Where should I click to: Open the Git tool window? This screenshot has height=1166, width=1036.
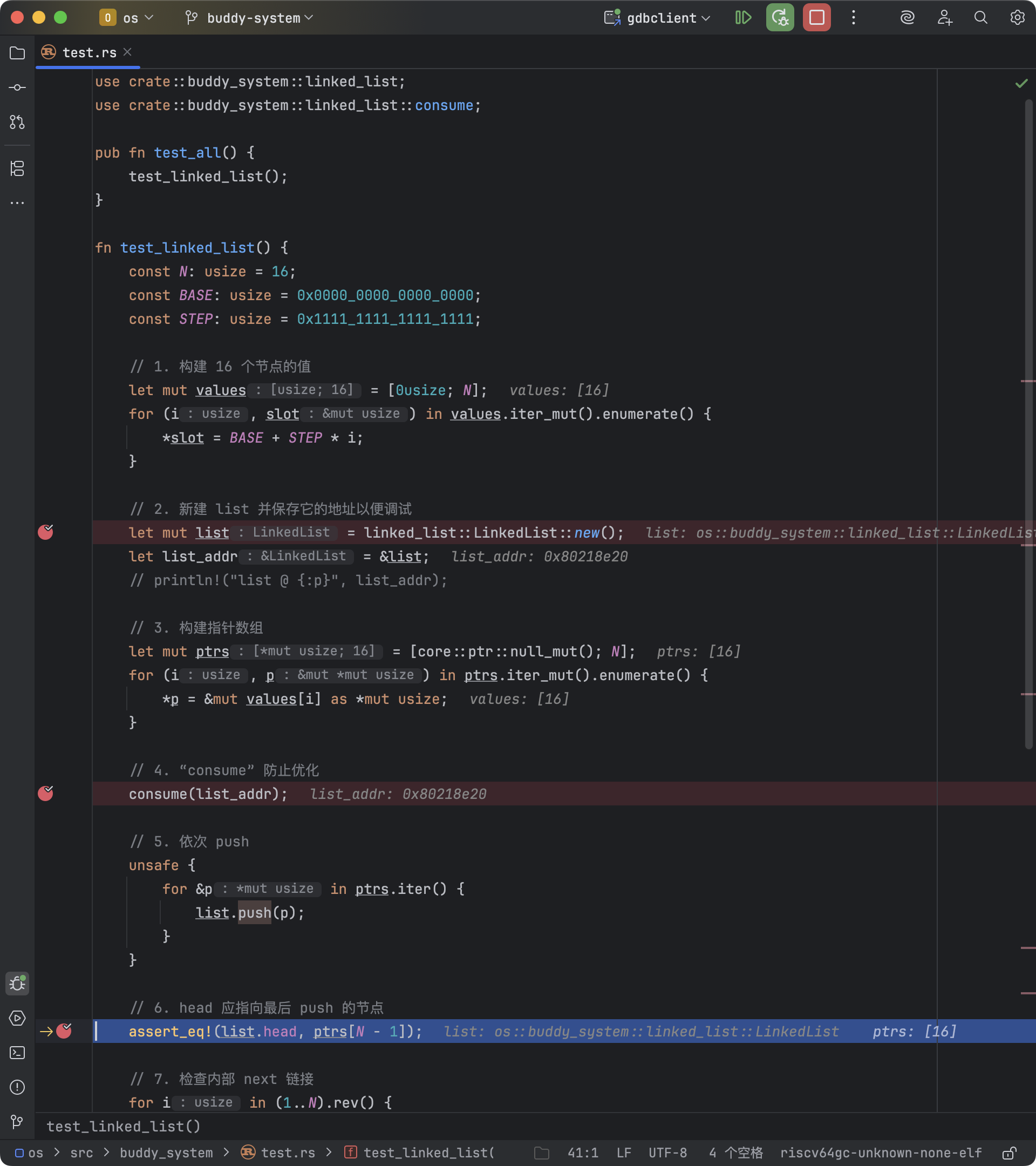17,1122
